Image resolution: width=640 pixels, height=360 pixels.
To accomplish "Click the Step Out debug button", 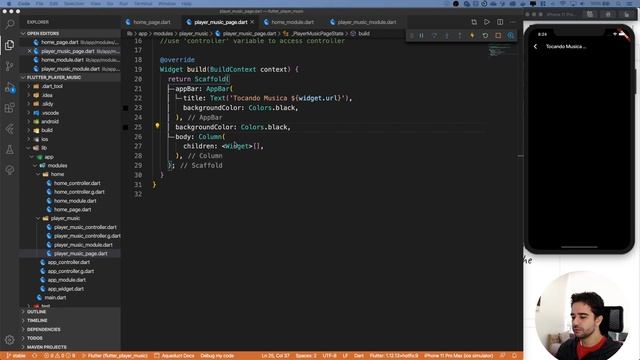I will click(x=460, y=36).
